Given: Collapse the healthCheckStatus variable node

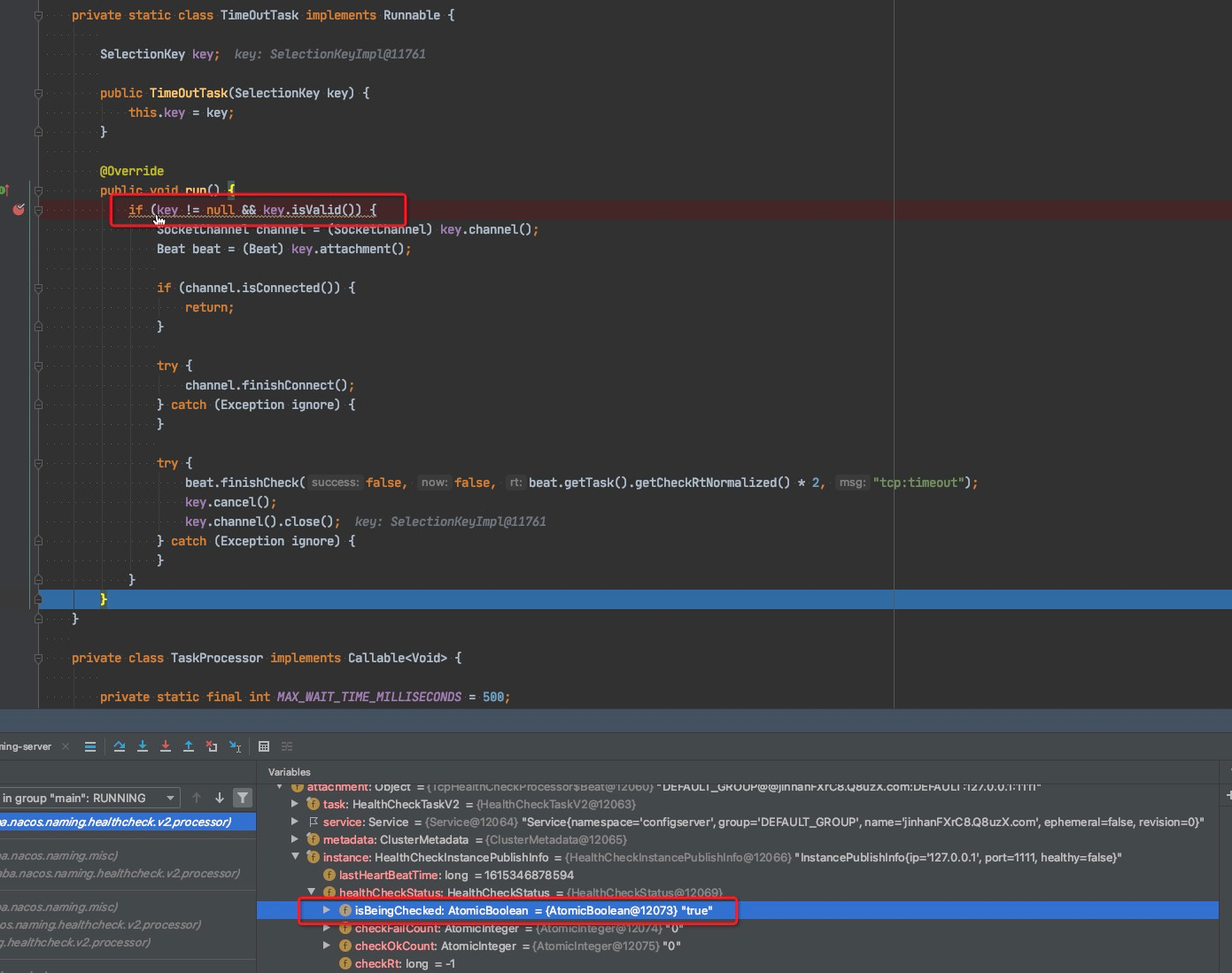Looking at the screenshot, I should click(311, 892).
